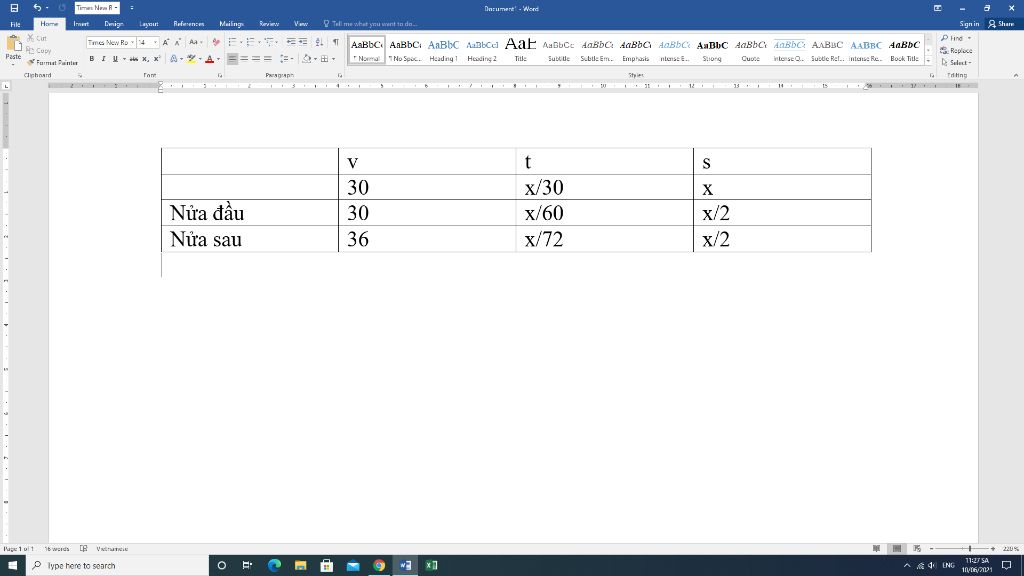
Task: Toggle Underline formatting
Action: [x=115, y=59]
